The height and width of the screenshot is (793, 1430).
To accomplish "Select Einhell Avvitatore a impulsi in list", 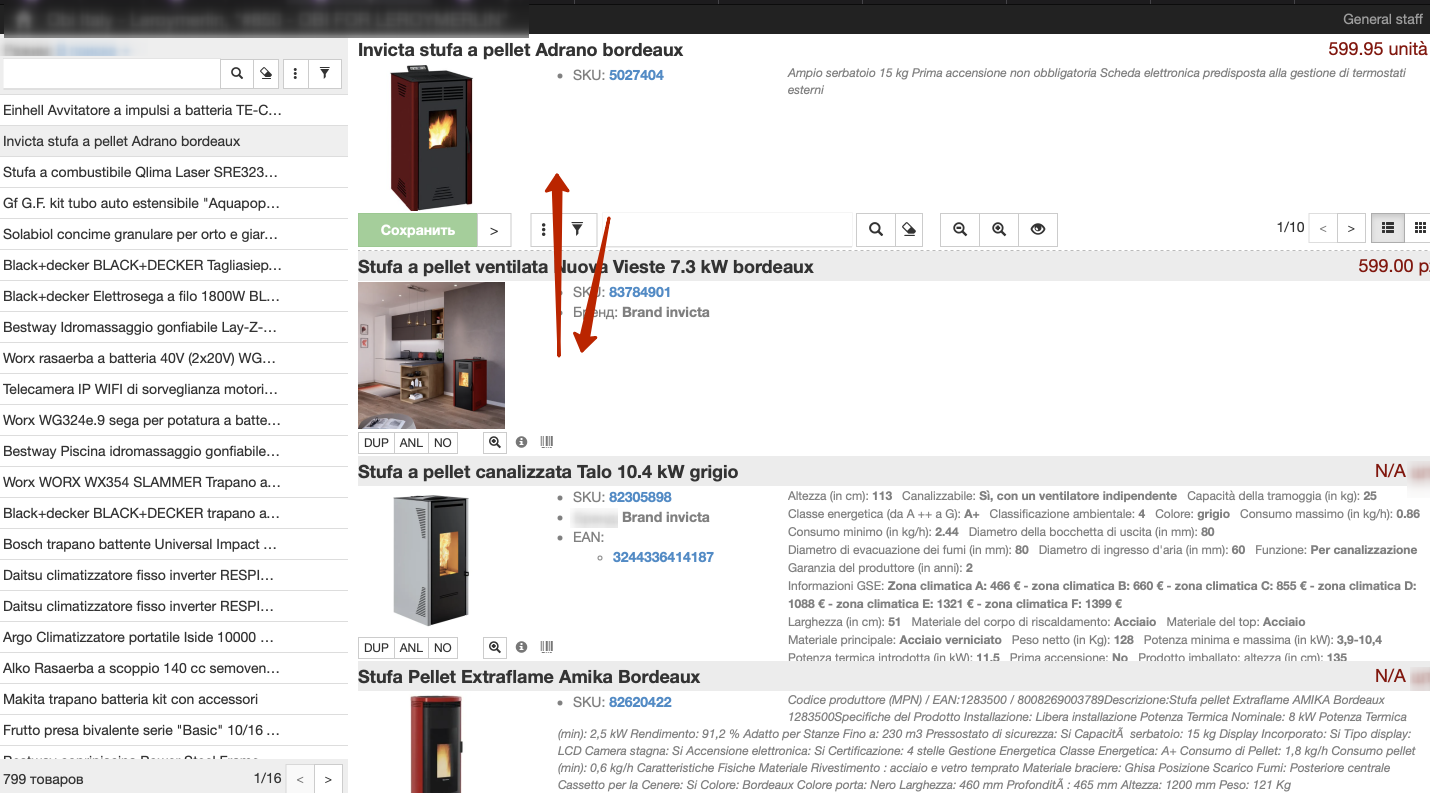I will (x=174, y=110).
